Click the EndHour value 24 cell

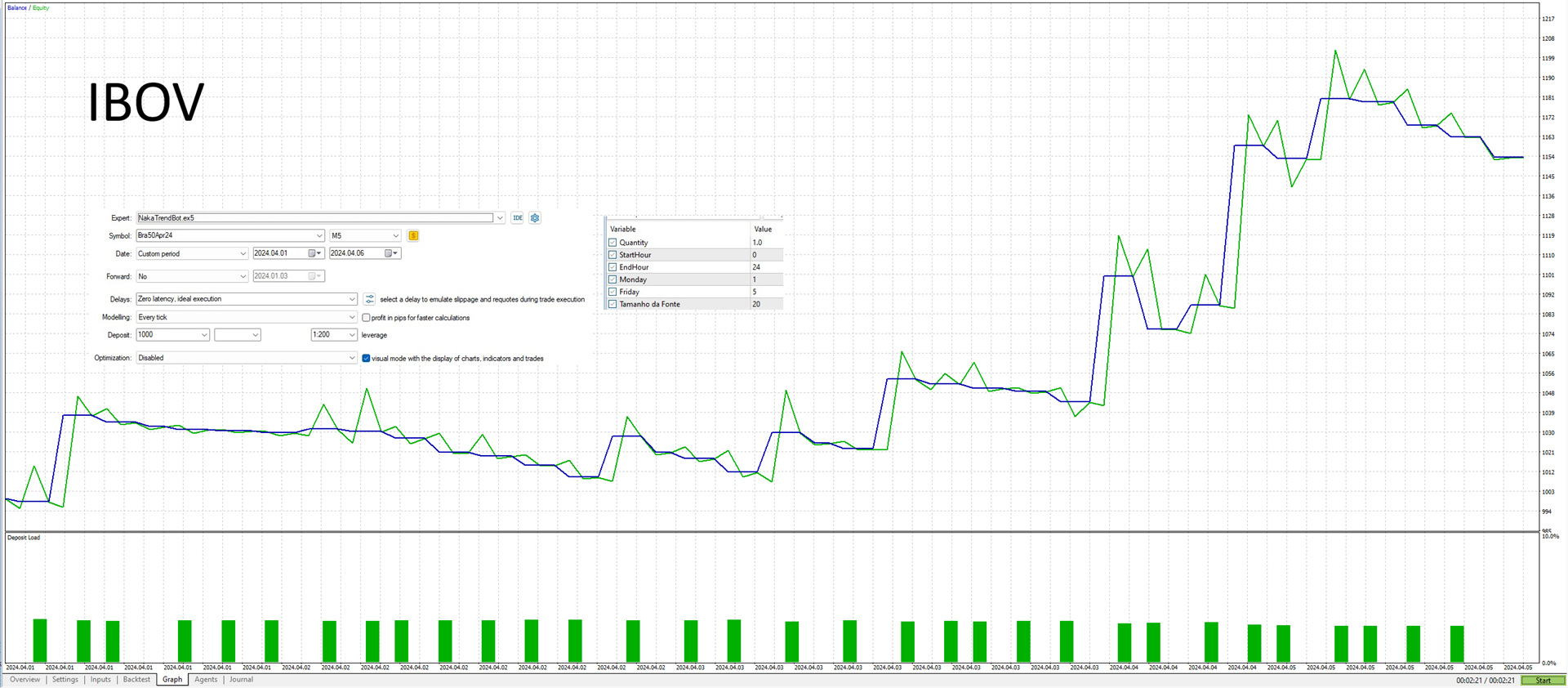pyautogui.click(x=766, y=267)
